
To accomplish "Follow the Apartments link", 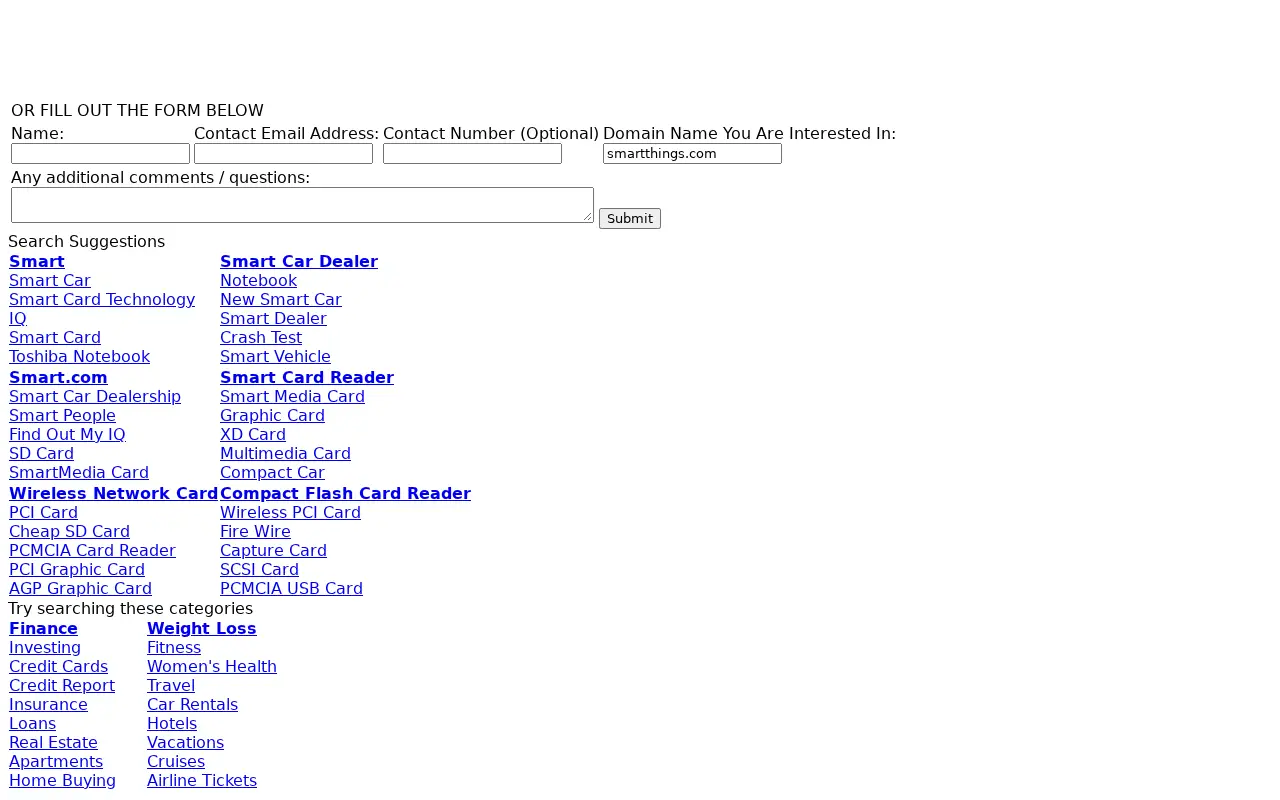I will click(56, 762).
